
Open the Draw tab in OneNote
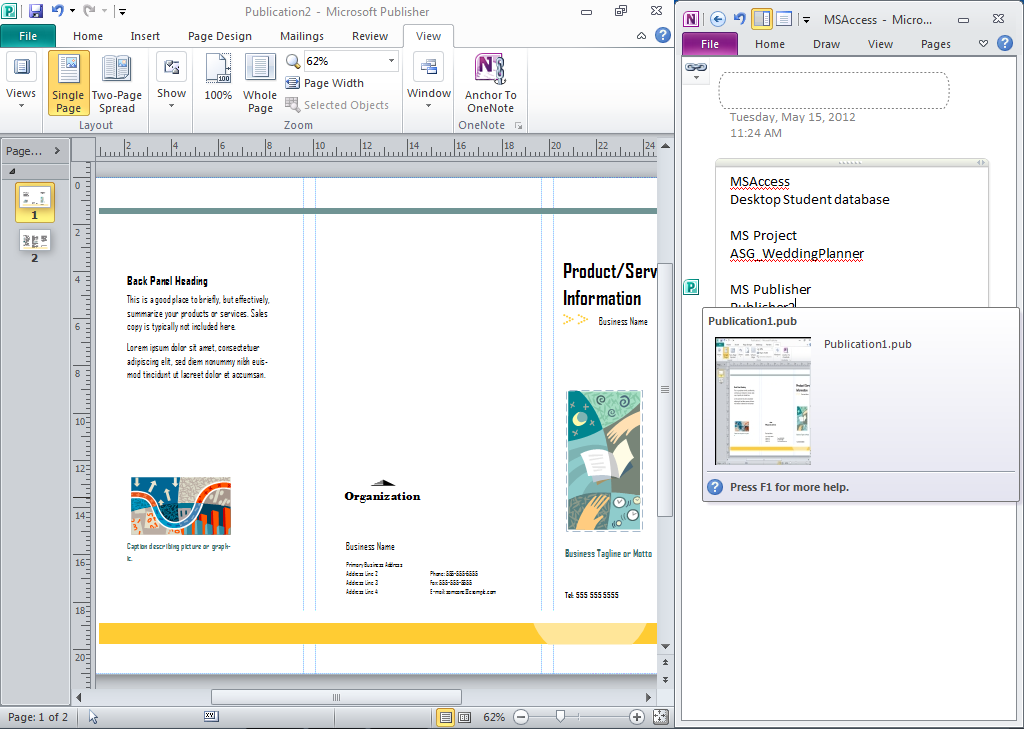pyautogui.click(x=826, y=43)
